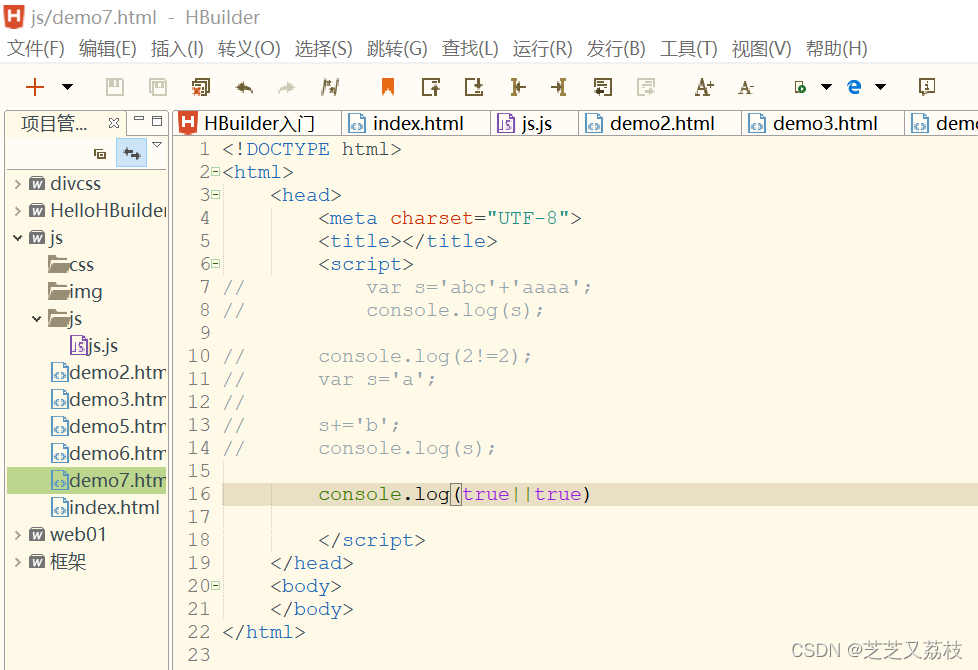The width and height of the screenshot is (978, 670).
Task: Fold the script block at line 6
Action: pyautogui.click(x=215, y=264)
